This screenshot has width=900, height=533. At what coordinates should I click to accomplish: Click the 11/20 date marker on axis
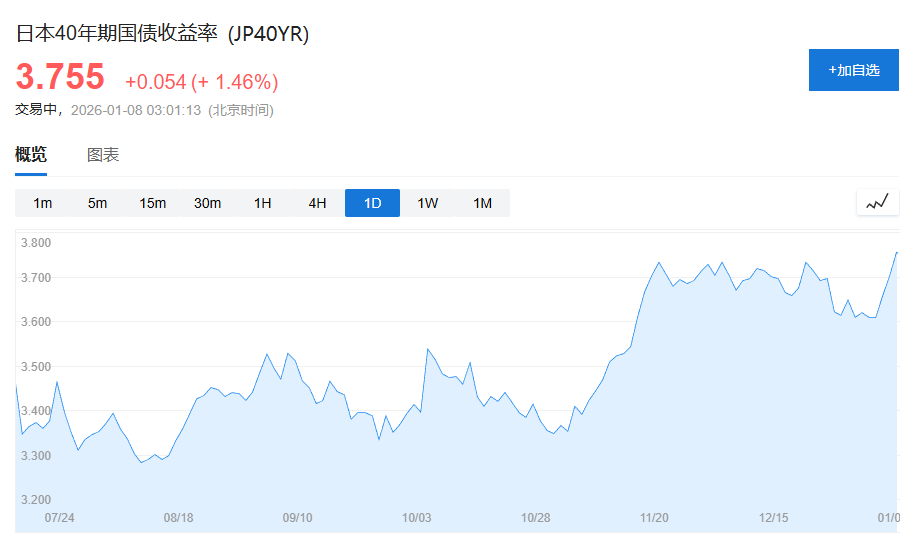654,518
